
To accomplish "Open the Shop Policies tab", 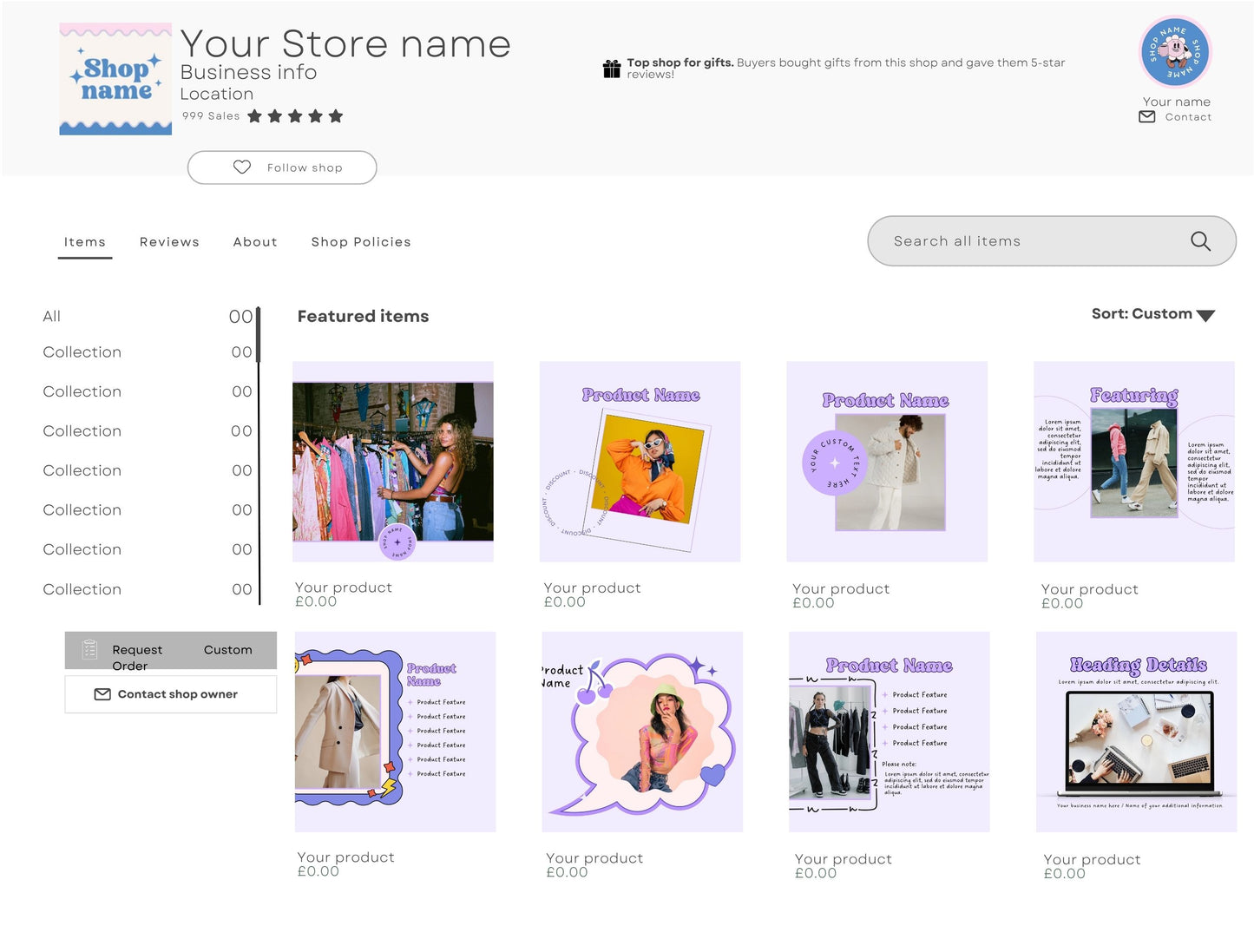I will [x=361, y=241].
